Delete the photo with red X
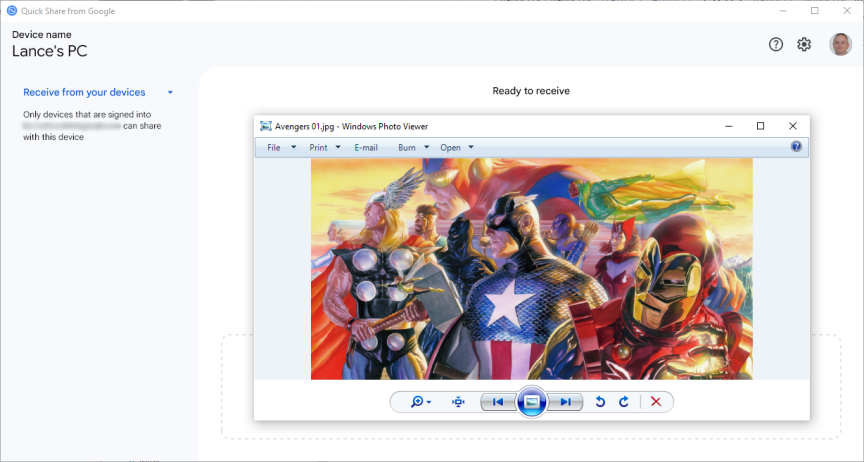Screen dimensions: 864x462 [656, 402]
